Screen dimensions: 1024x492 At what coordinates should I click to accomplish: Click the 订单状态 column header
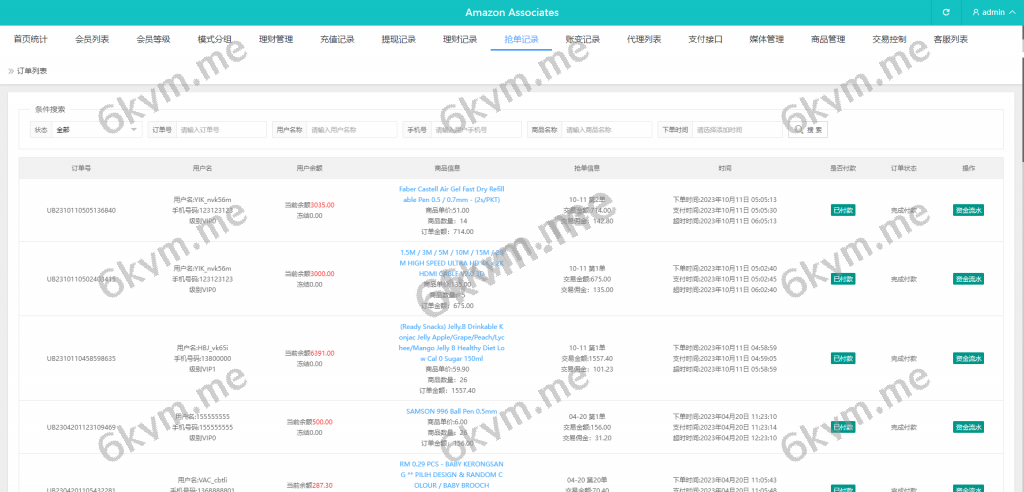click(904, 168)
